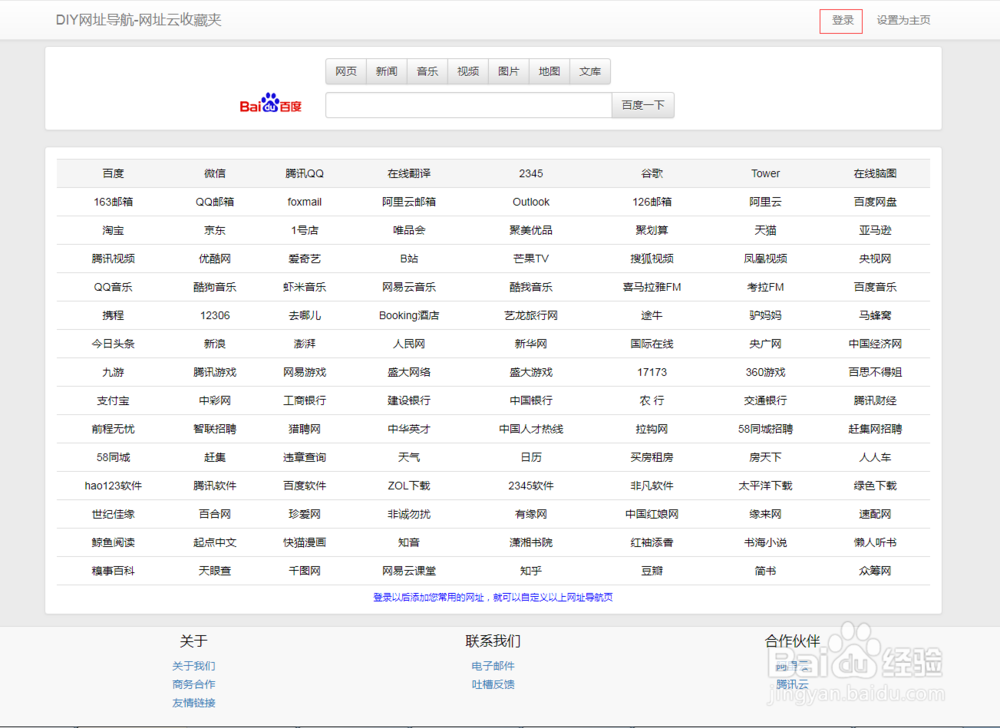Open the 芒果TV link
1000x728 pixels.
(531, 259)
